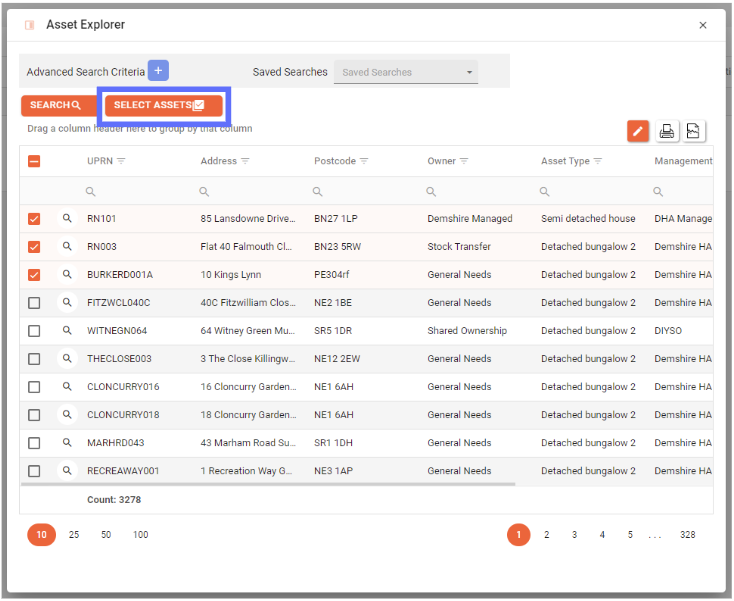Click the printer icon above the grid
This screenshot has height=601, width=734.
(667, 131)
